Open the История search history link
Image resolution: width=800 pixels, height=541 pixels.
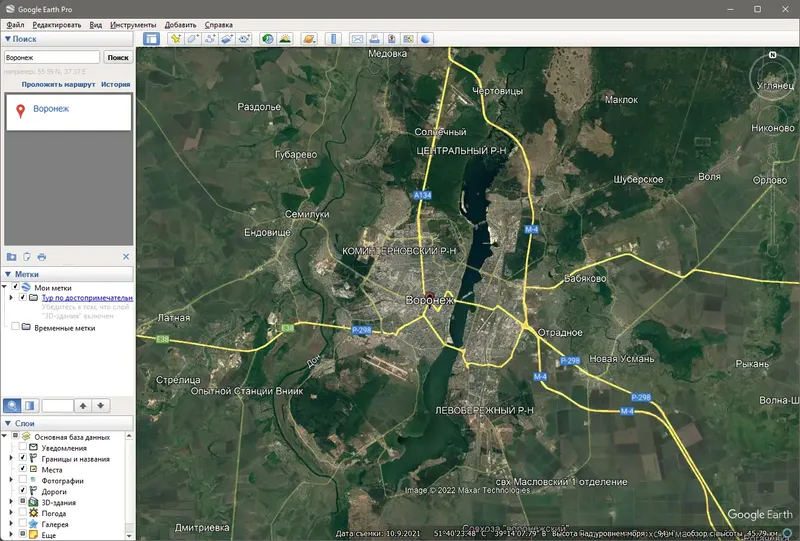point(115,84)
